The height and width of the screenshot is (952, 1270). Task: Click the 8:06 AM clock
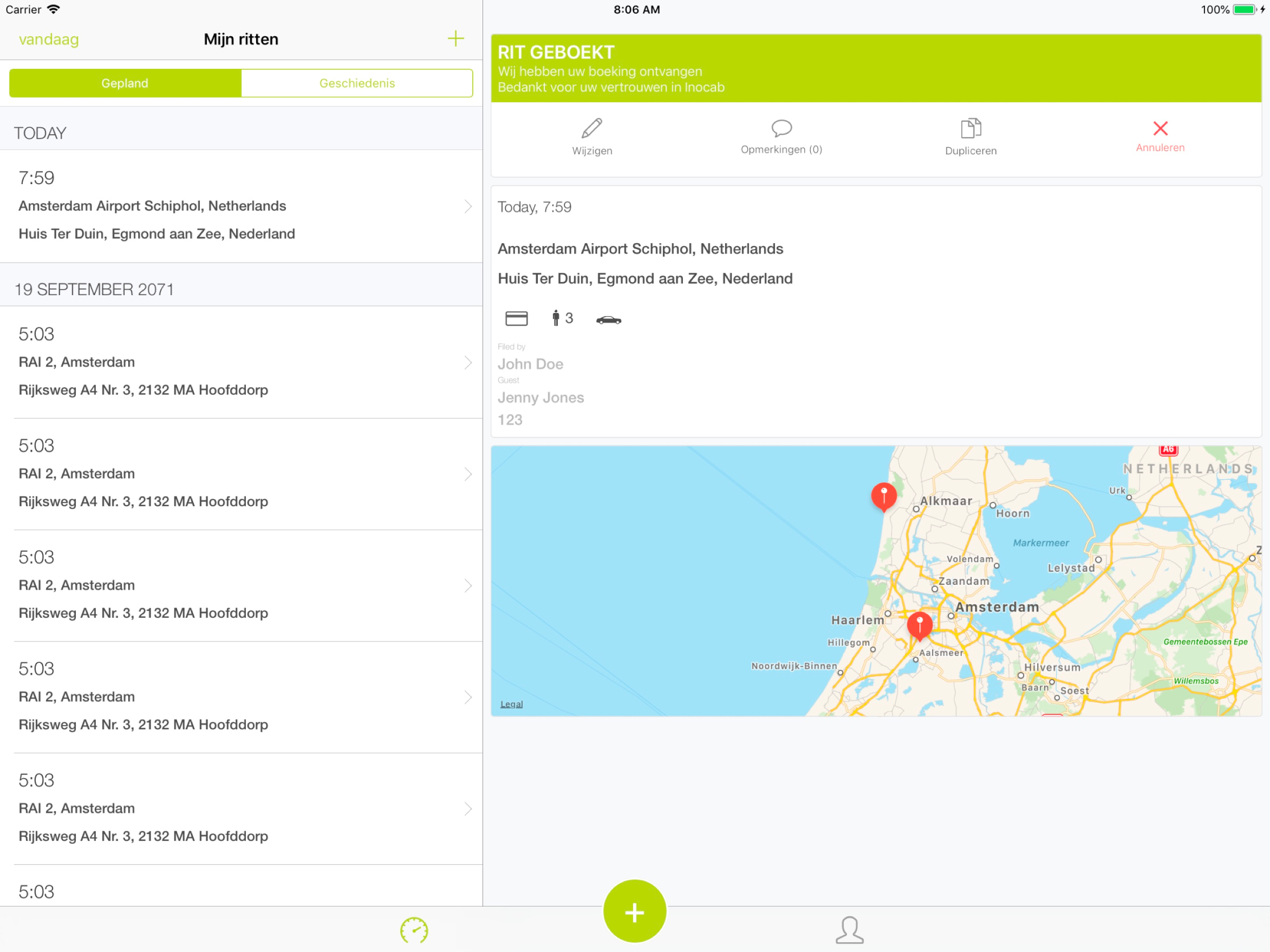pos(637,9)
